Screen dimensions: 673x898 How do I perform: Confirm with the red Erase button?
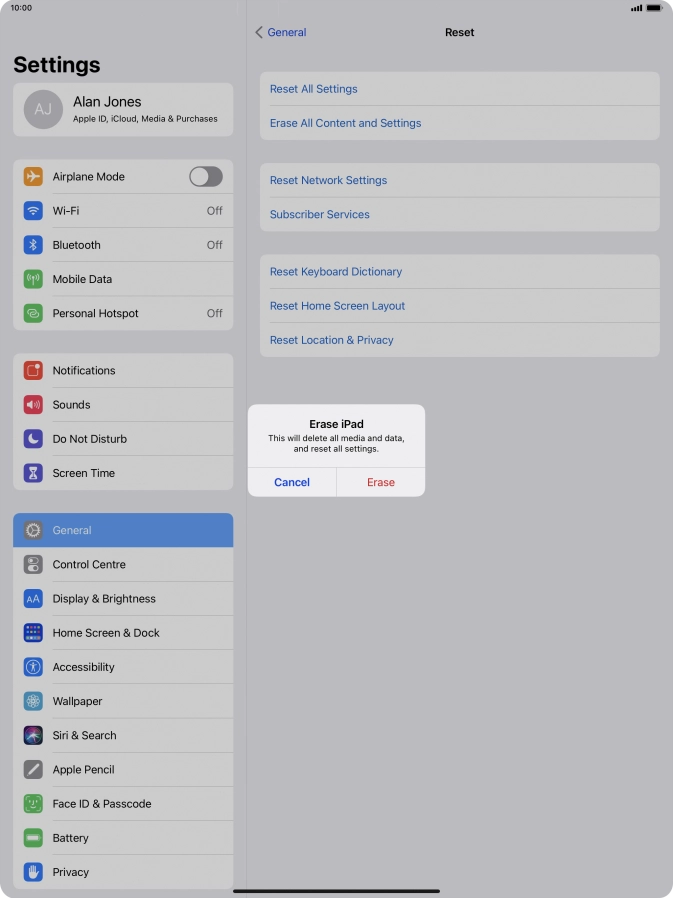click(381, 482)
